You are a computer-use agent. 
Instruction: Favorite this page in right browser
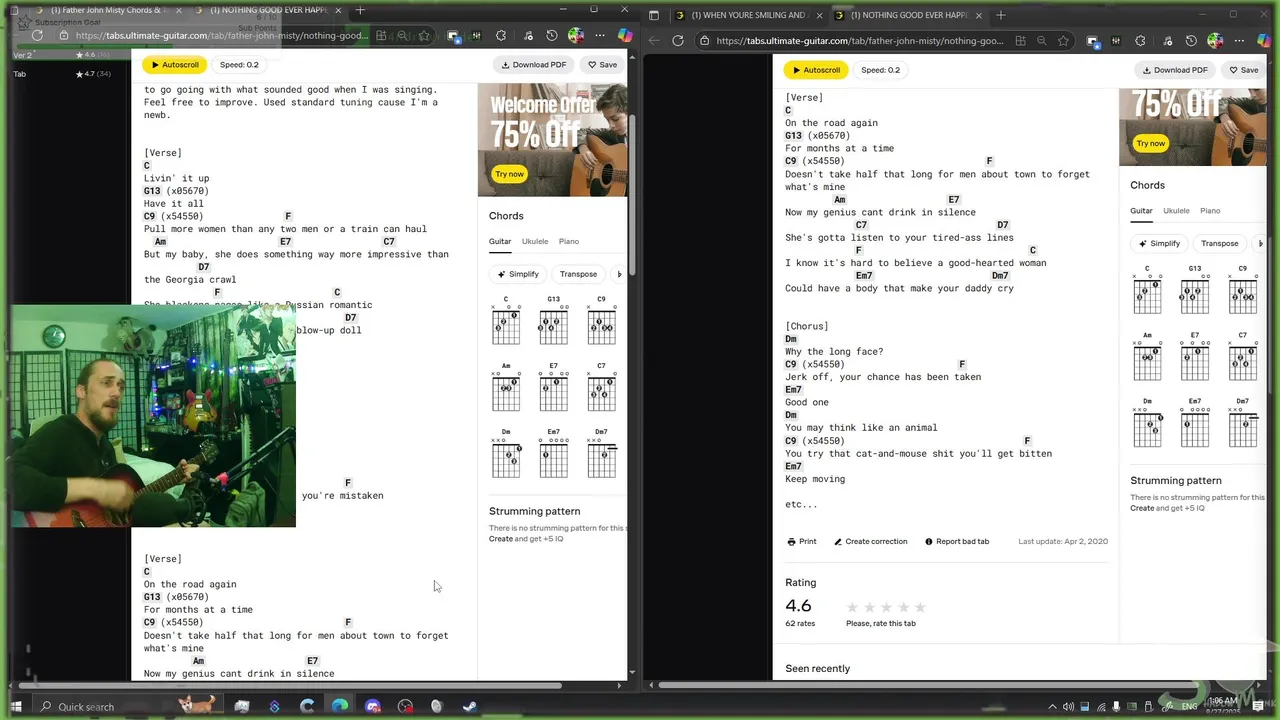point(1063,41)
